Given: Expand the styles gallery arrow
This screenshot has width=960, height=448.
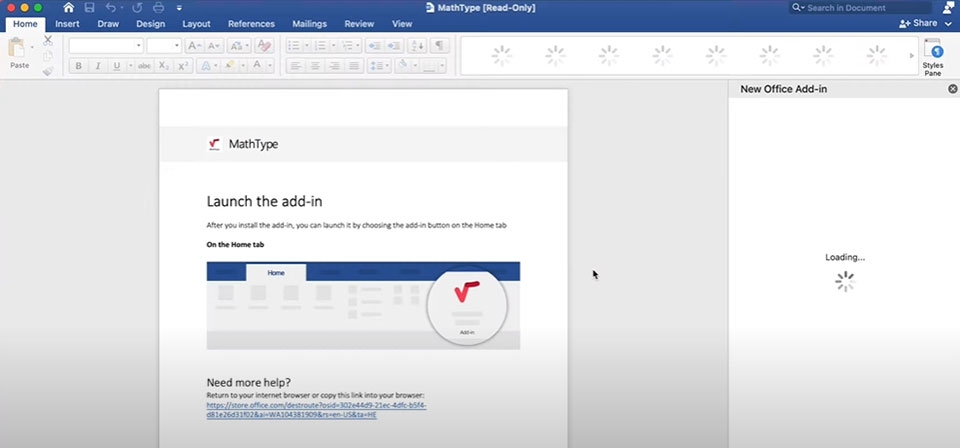Looking at the screenshot, I should [x=910, y=56].
